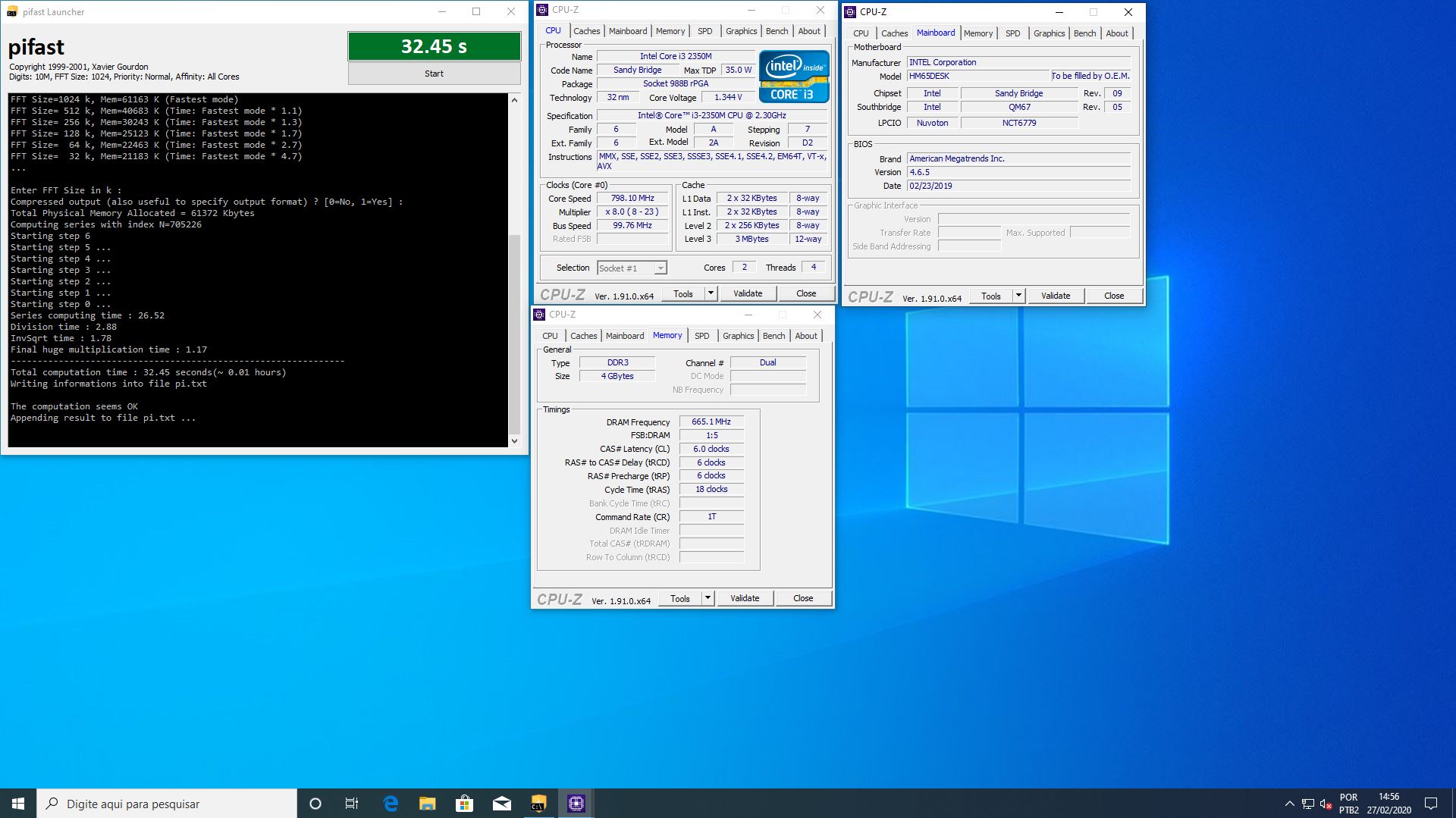Click Total computation time line in console
The height and width of the screenshot is (818, 1456).
(148, 372)
